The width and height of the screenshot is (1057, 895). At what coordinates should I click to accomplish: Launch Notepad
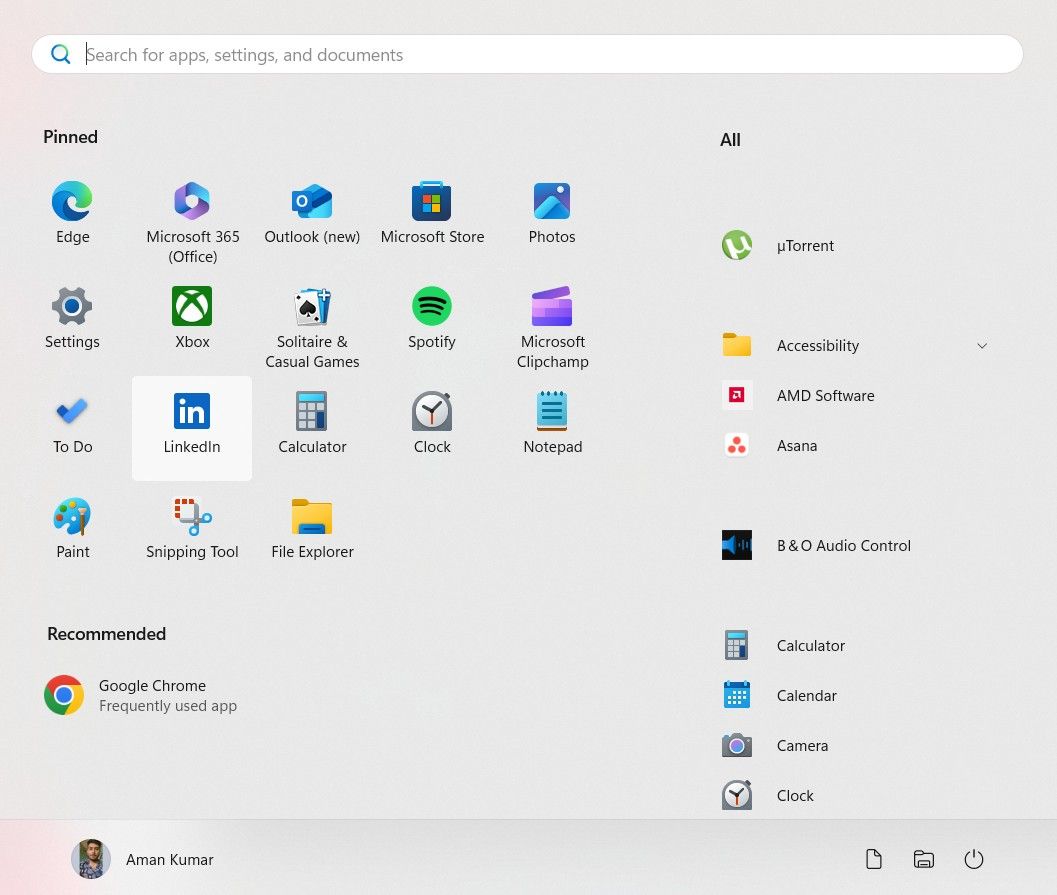pyautogui.click(x=552, y=424)
